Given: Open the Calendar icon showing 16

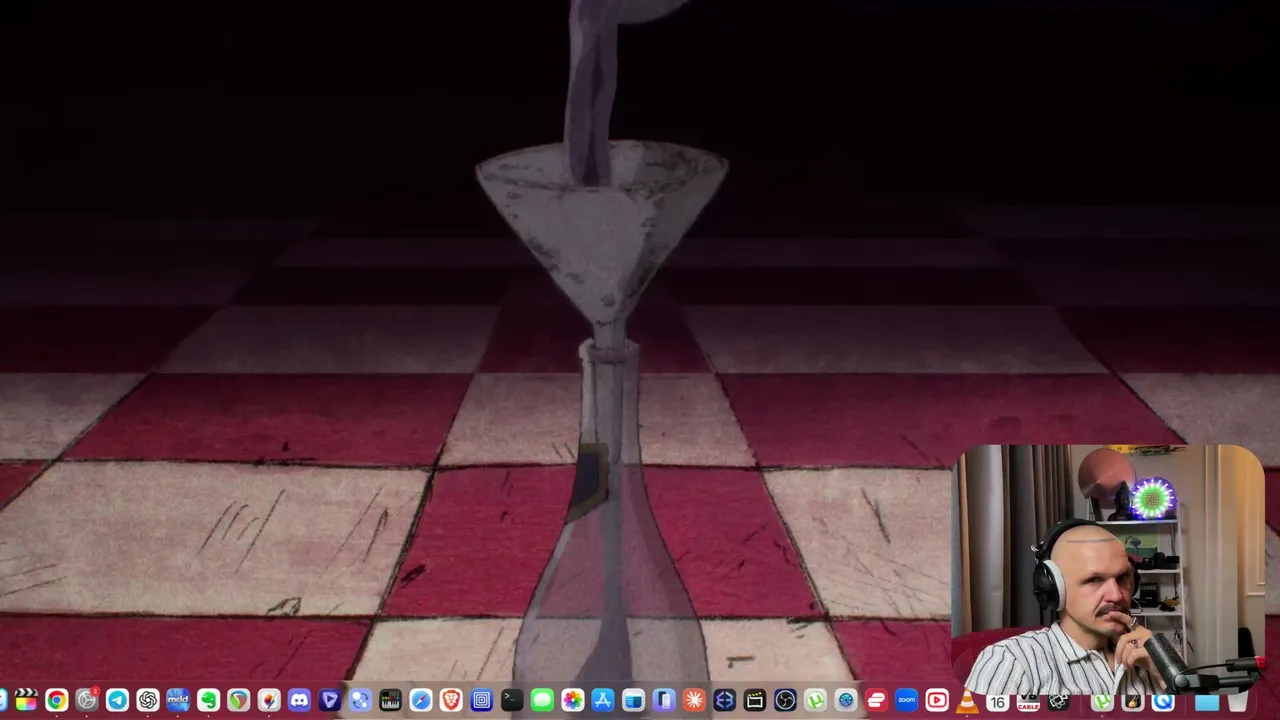Looking at the screenshot, I should [x=997, y=701].
